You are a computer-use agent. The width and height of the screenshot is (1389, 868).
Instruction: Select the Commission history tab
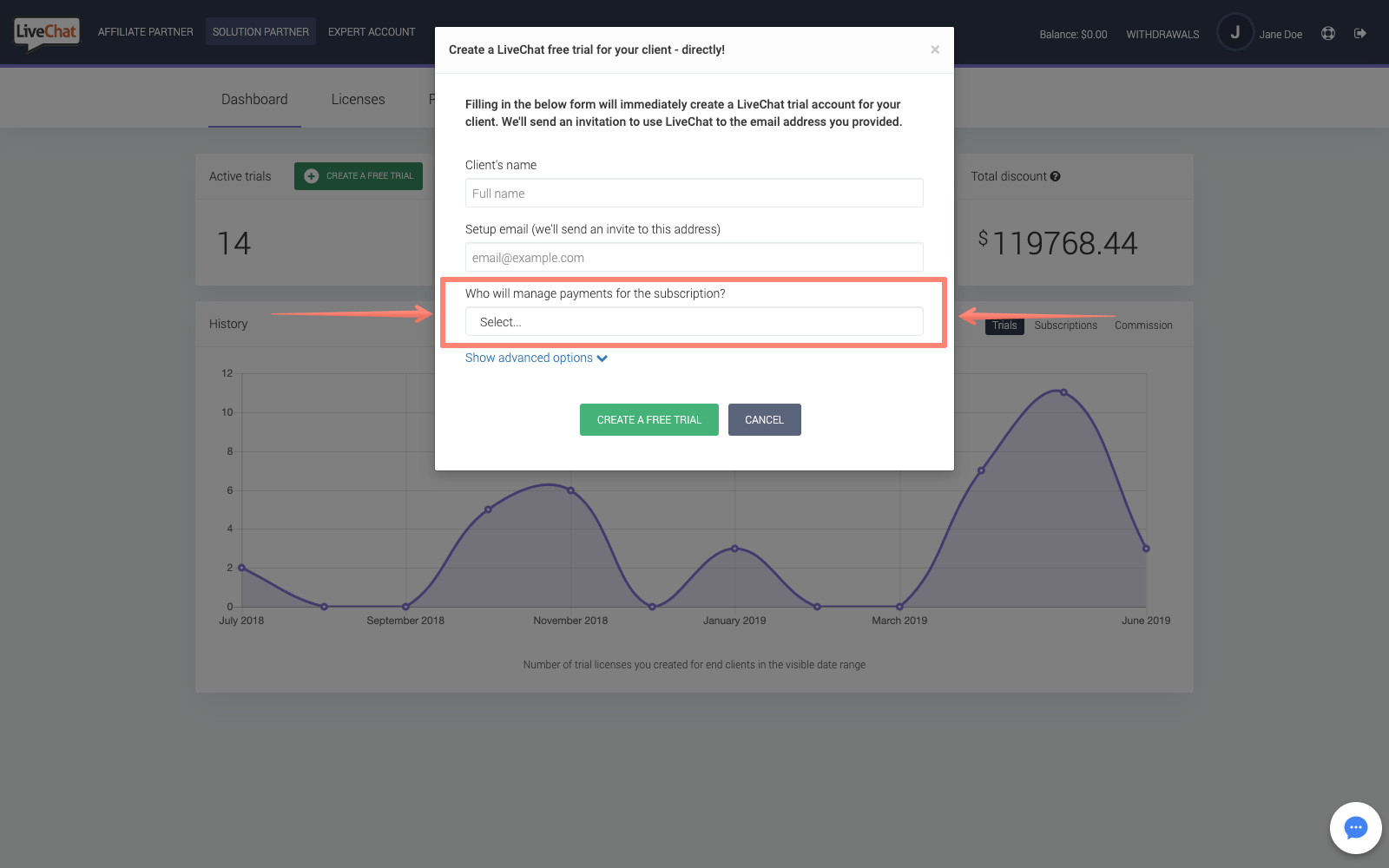click(x=1143, y=325)
